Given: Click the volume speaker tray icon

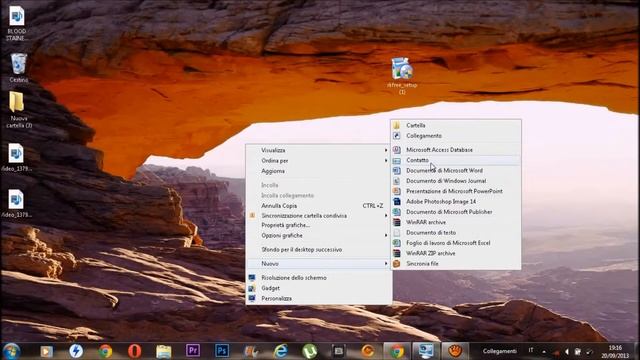Looking at the screenshot, I should (567, 351).
